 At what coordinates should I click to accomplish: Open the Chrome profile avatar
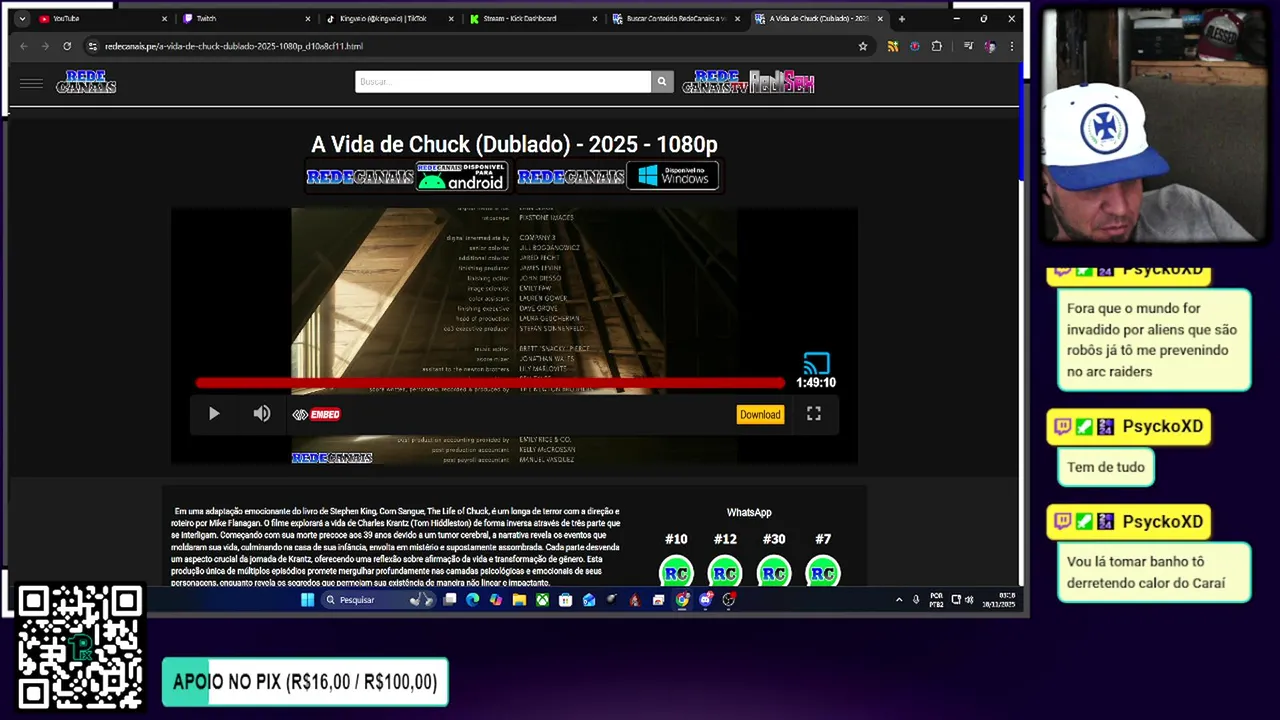990,46
